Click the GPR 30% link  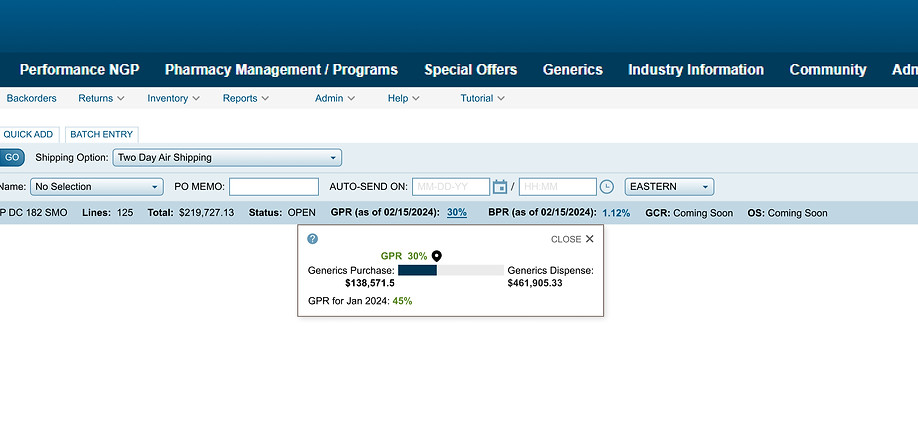click(x=457, y=213)
